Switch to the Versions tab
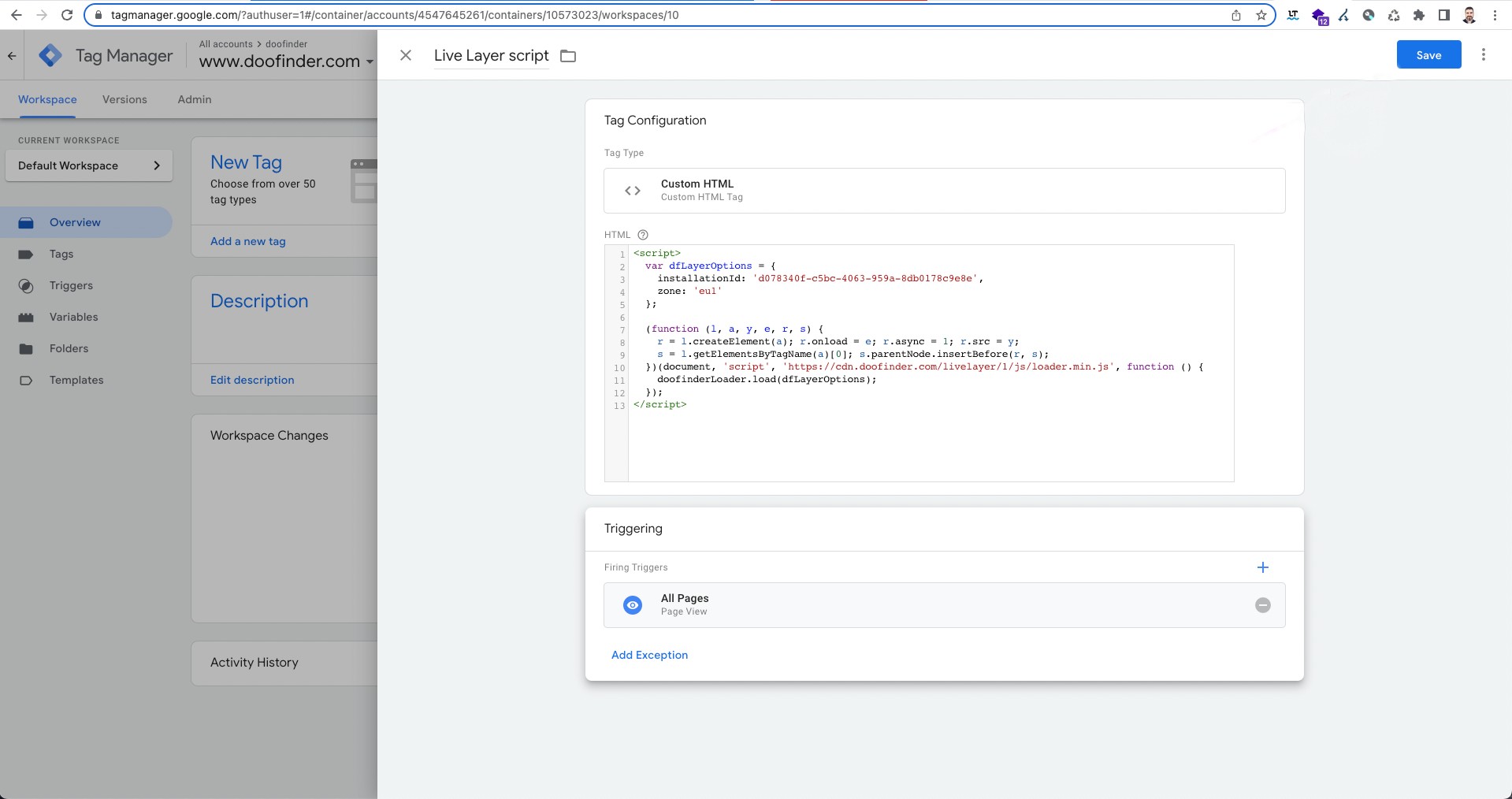 pyautogui.click(x=124, y=99)
